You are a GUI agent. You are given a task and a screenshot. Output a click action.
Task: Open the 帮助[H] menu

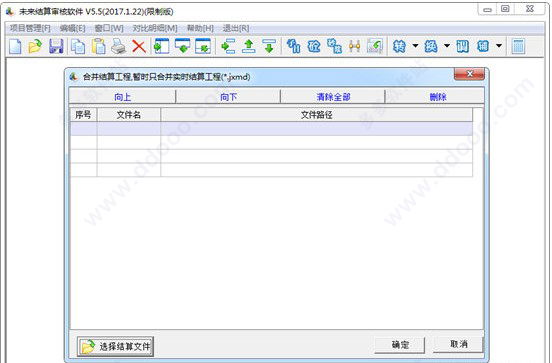coord(200,28)
